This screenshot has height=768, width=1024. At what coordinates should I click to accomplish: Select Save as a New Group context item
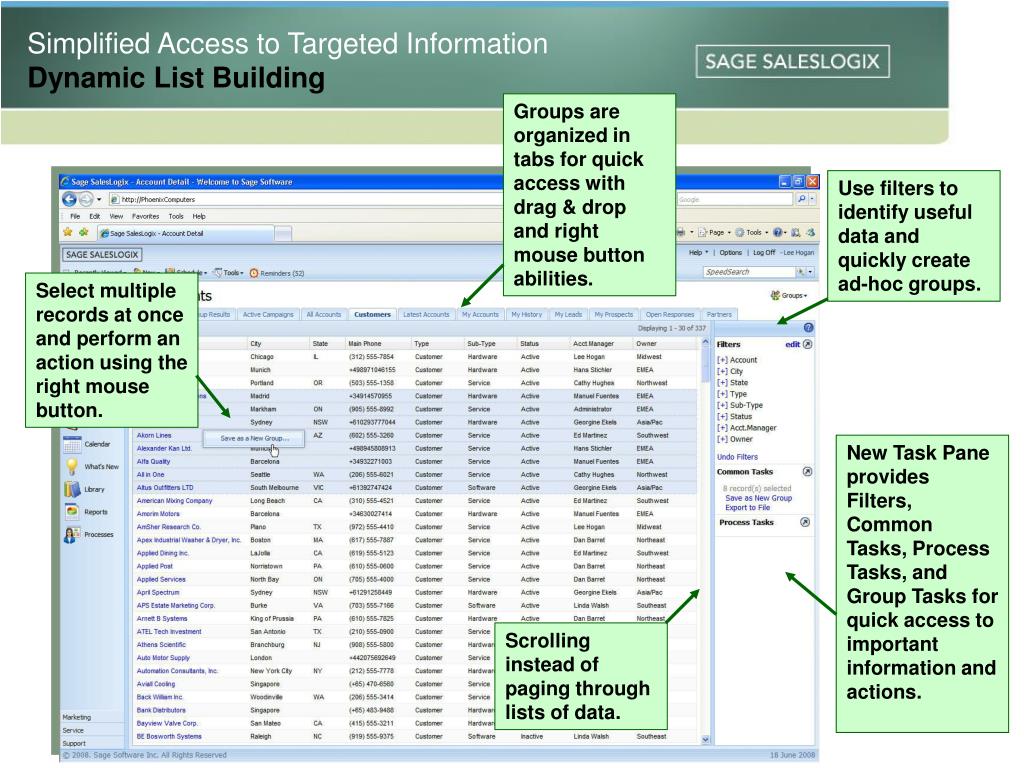254,438
